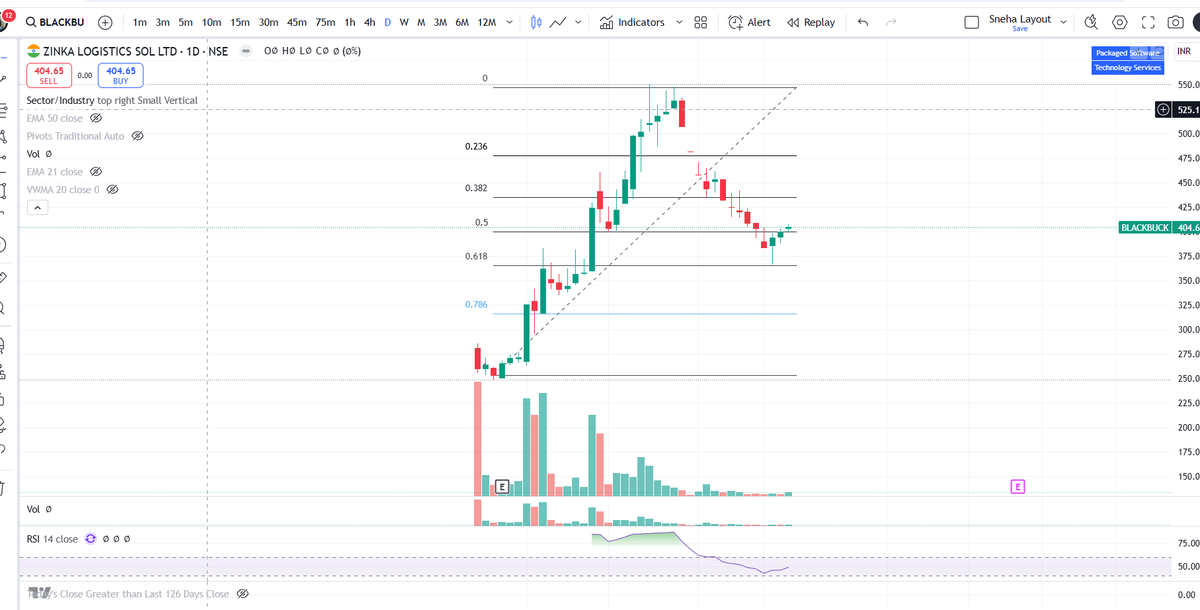
Task: Click the 525.1 crosshair price label
Action: (1188, 110)
